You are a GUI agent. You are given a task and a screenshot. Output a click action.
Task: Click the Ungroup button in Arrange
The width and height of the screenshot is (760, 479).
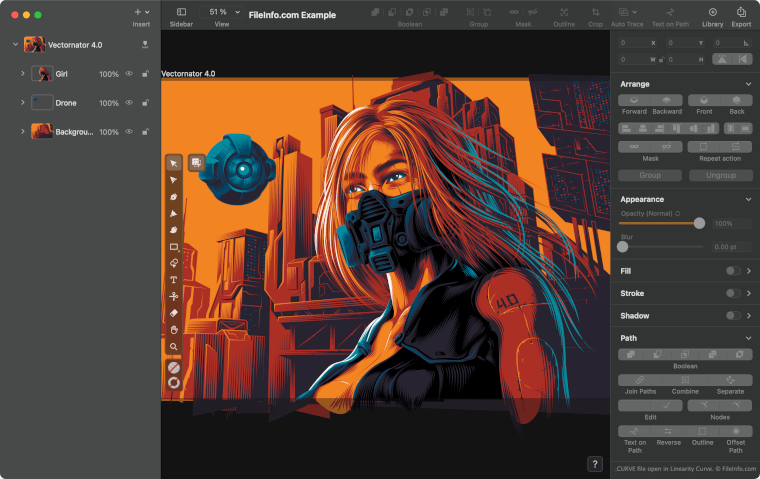pos(719,175)
